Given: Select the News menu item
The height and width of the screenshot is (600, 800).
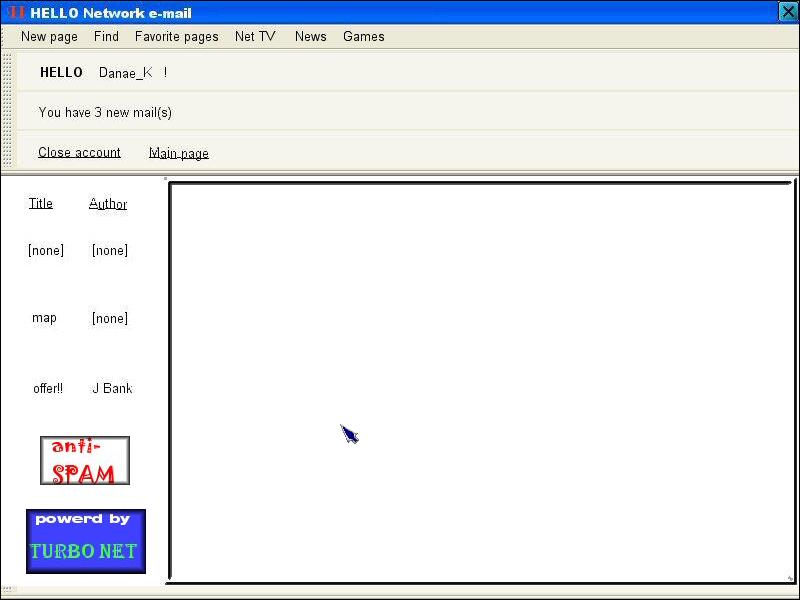Looking at the screenshot, I should coord(310,36).
